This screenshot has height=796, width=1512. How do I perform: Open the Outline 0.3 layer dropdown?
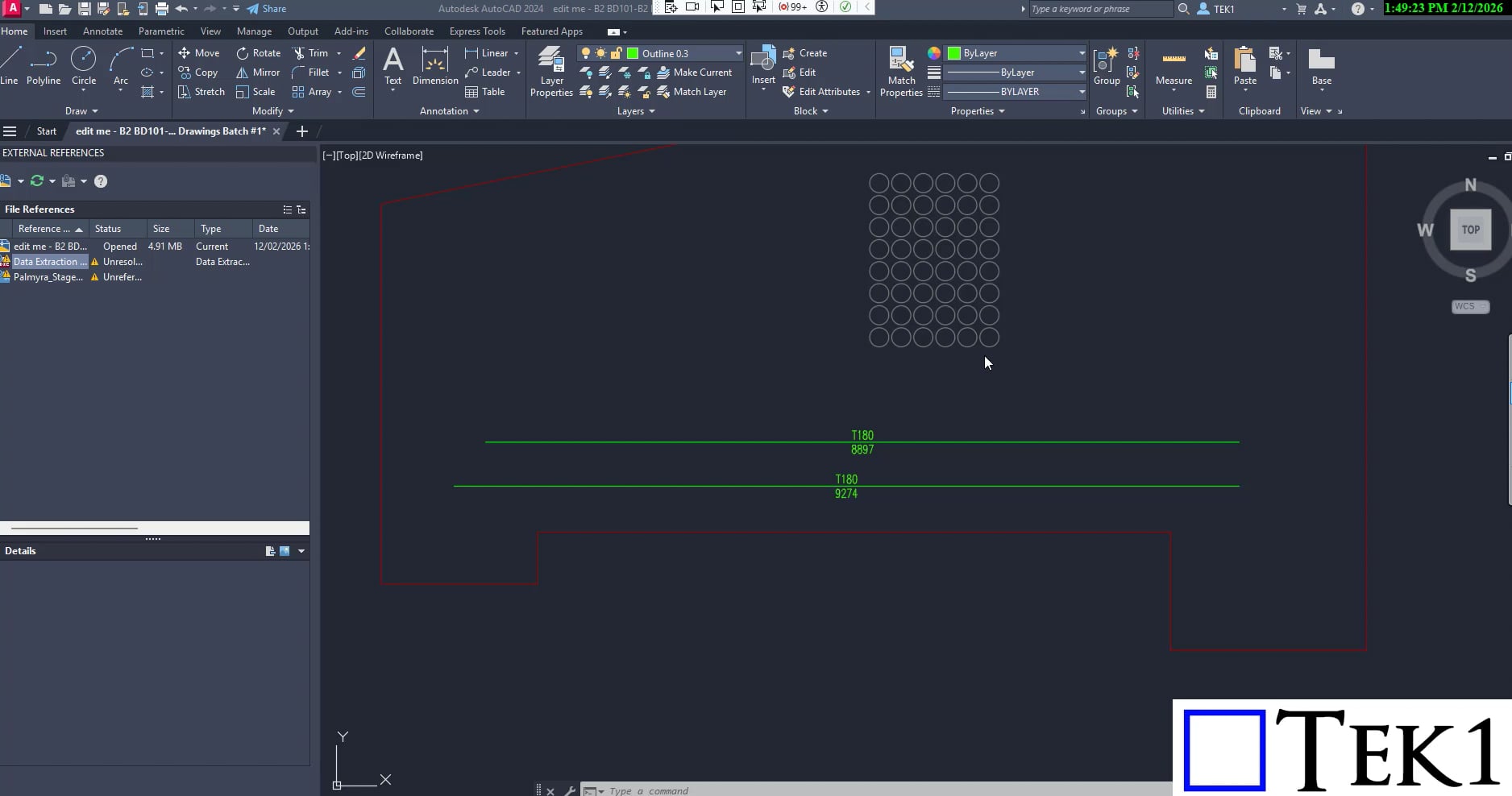(x=738, y=53)
